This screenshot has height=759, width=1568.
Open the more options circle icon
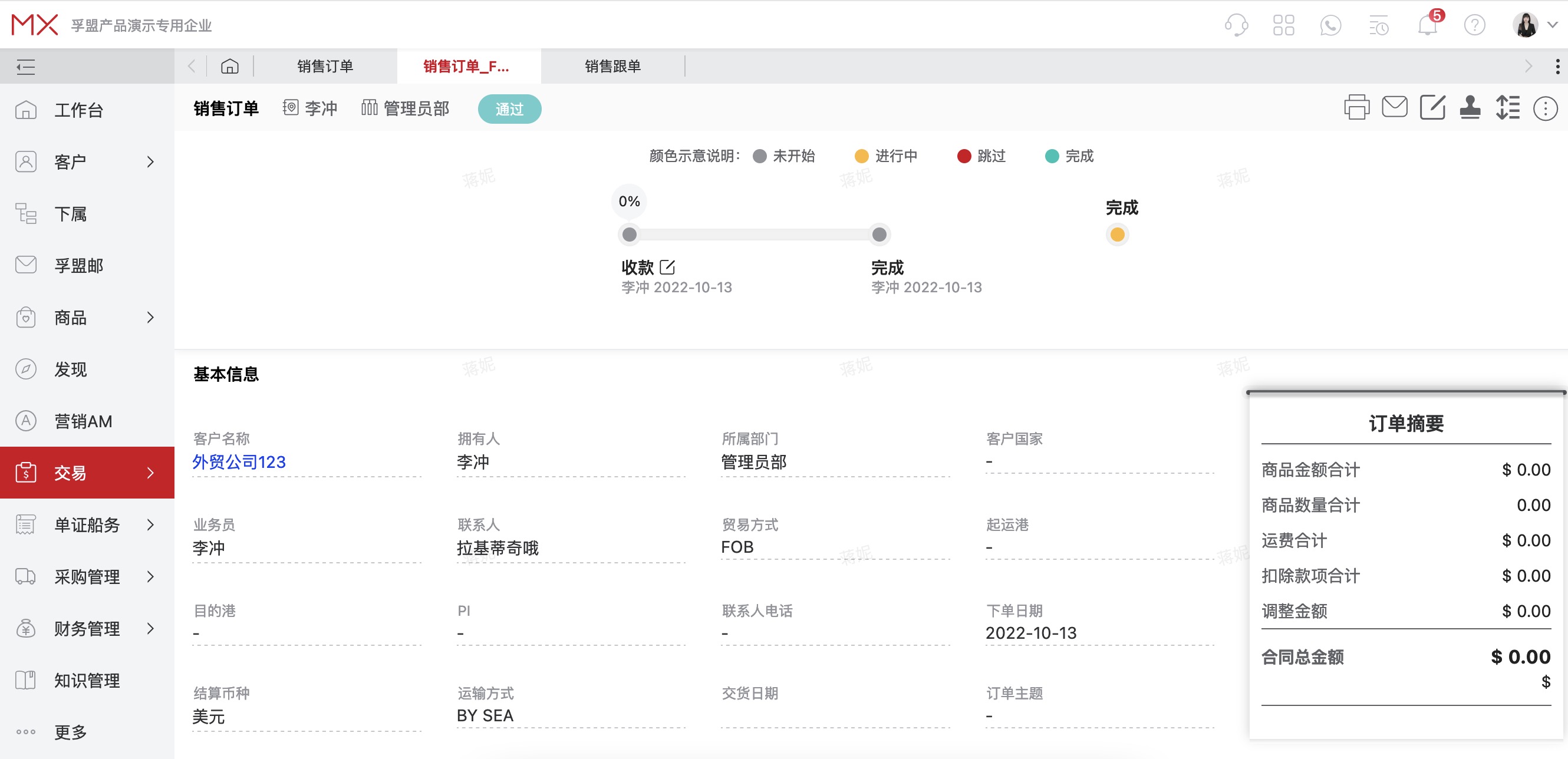(x=1547, y=108)
